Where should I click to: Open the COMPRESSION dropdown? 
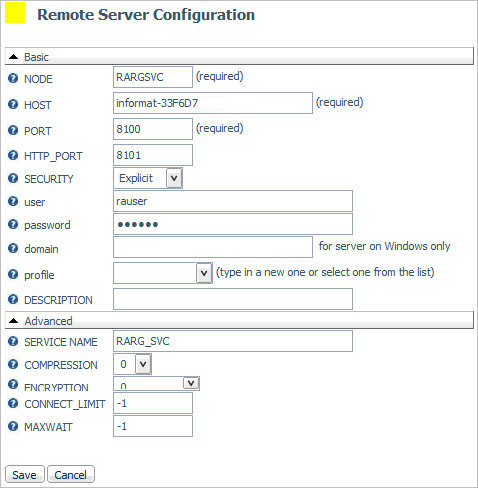pos(143,364)
